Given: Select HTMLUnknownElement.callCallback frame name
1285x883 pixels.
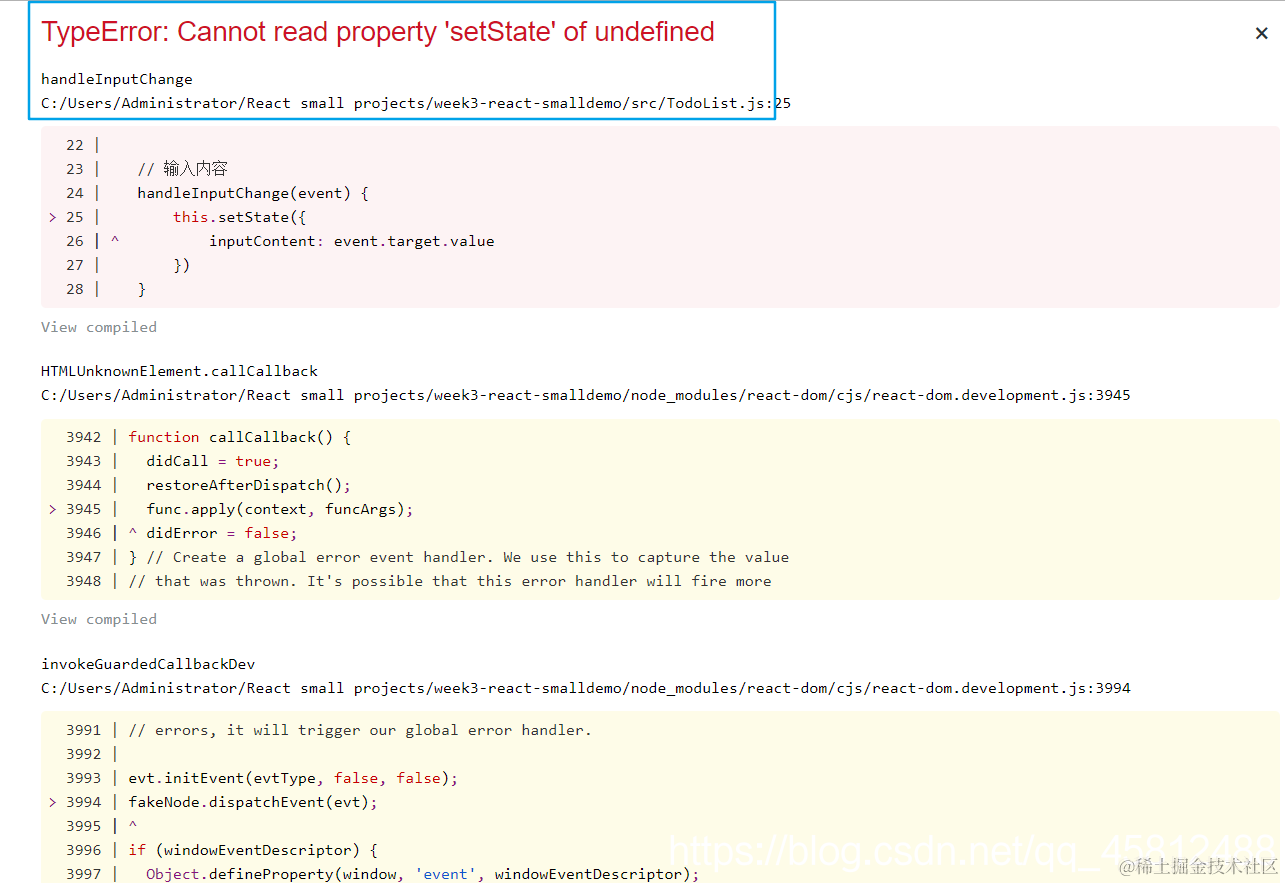Looking at the screenshot, I should [x=179, y=371].
